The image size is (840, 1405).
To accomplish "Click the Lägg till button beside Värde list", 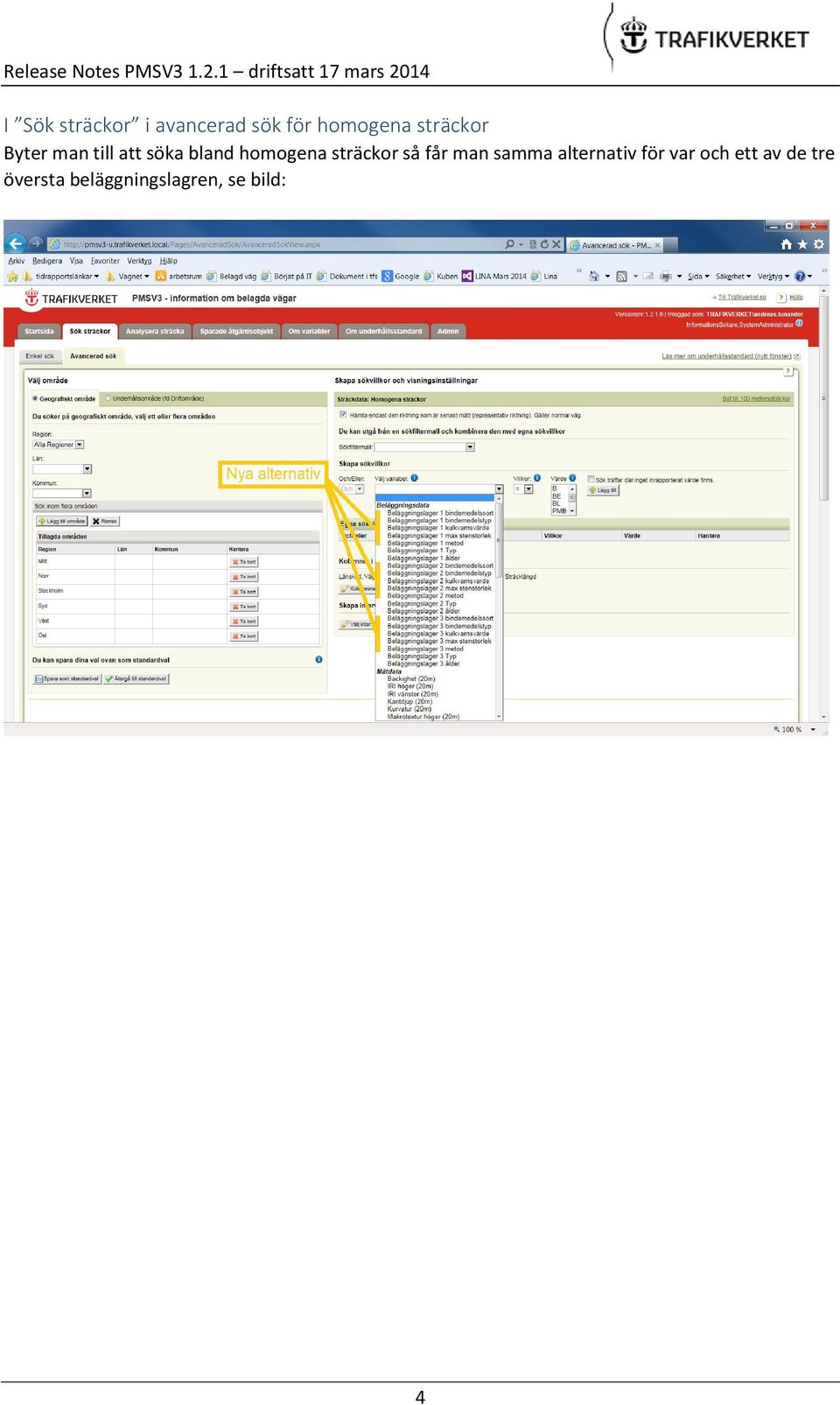I will coord(604,490).
